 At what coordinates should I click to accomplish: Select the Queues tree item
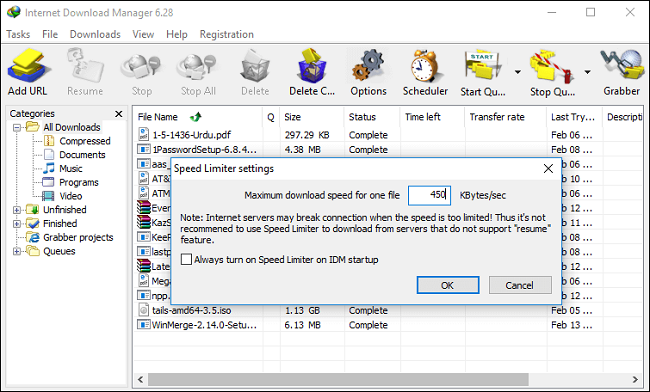point(59,251)
